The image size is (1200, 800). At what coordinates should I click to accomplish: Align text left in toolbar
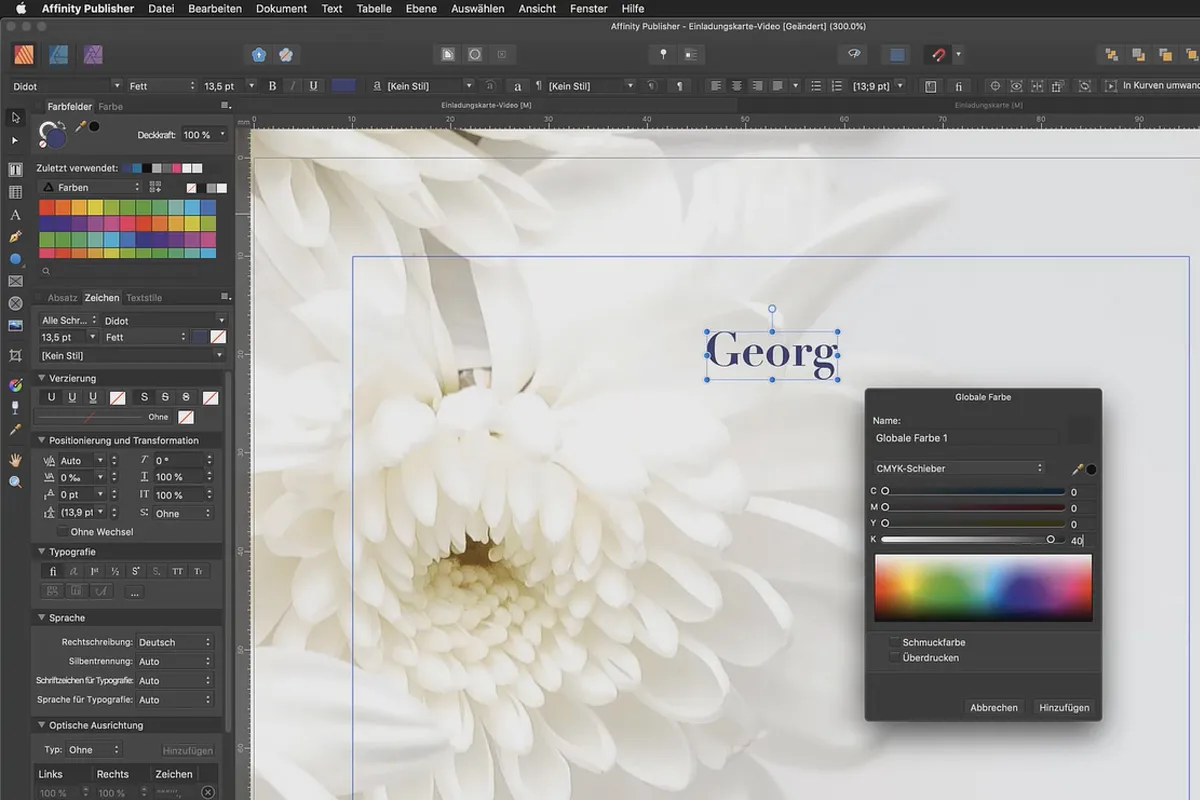716,86
